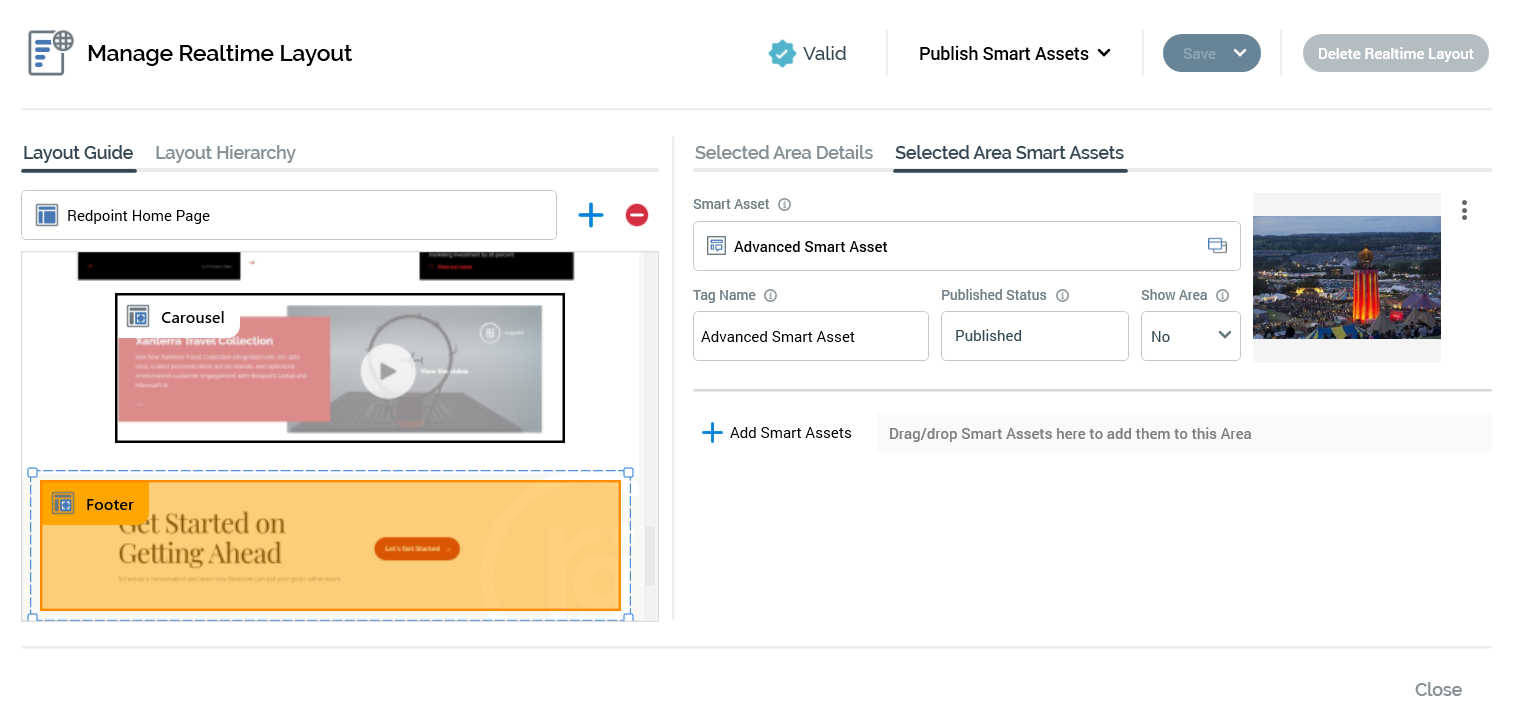This screenshot has width=1515, height=718.
Task: Click the Carousel area icon in layout
Action: 138,317
